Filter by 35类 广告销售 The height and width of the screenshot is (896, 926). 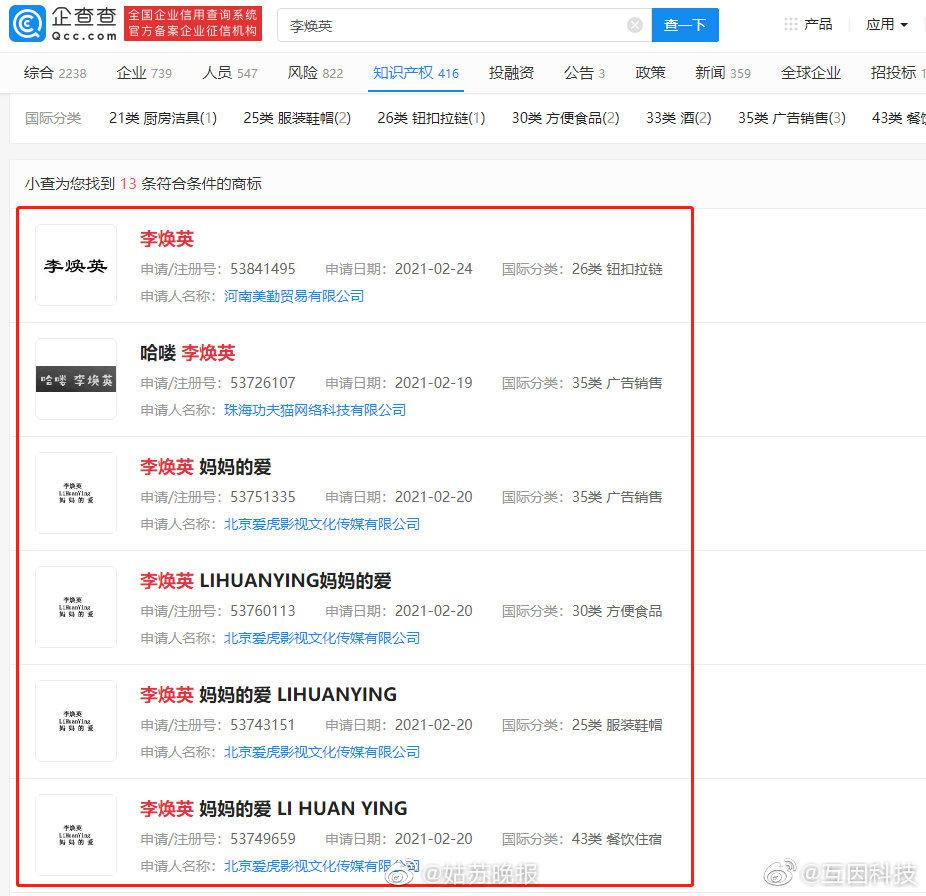[x=792, y=118]
